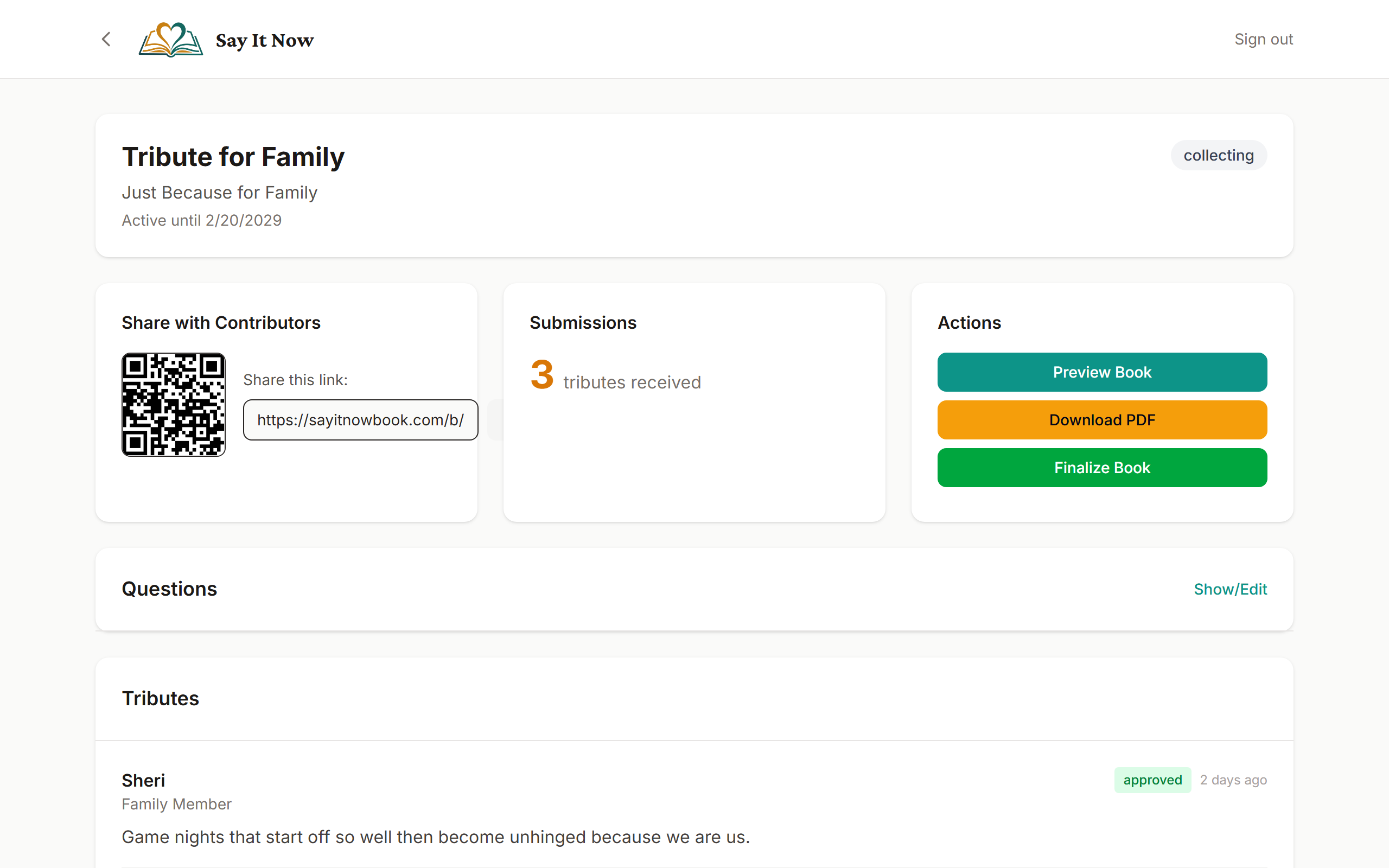
Task: Click the Tributes section heading
Action: (x=160, y=698)
